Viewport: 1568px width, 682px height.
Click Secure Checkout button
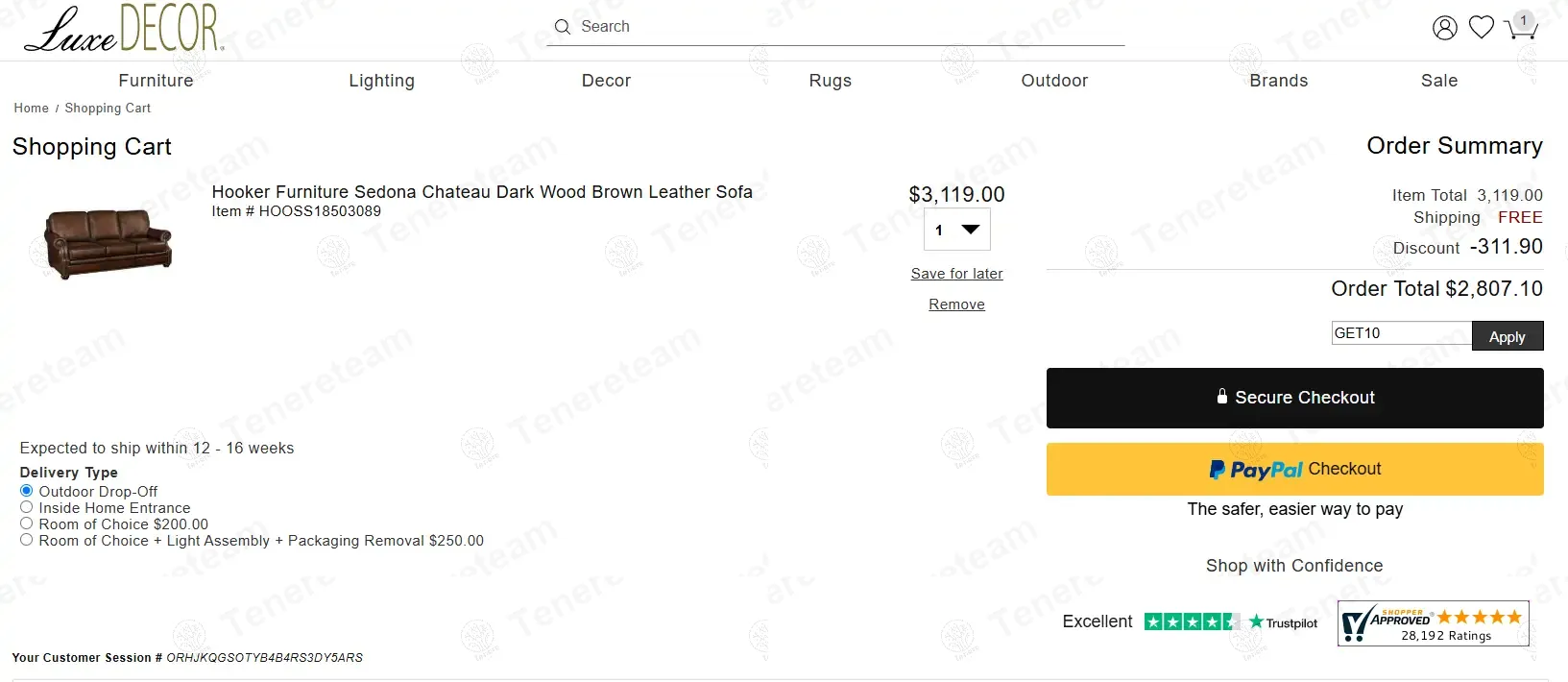[1294, 398]
